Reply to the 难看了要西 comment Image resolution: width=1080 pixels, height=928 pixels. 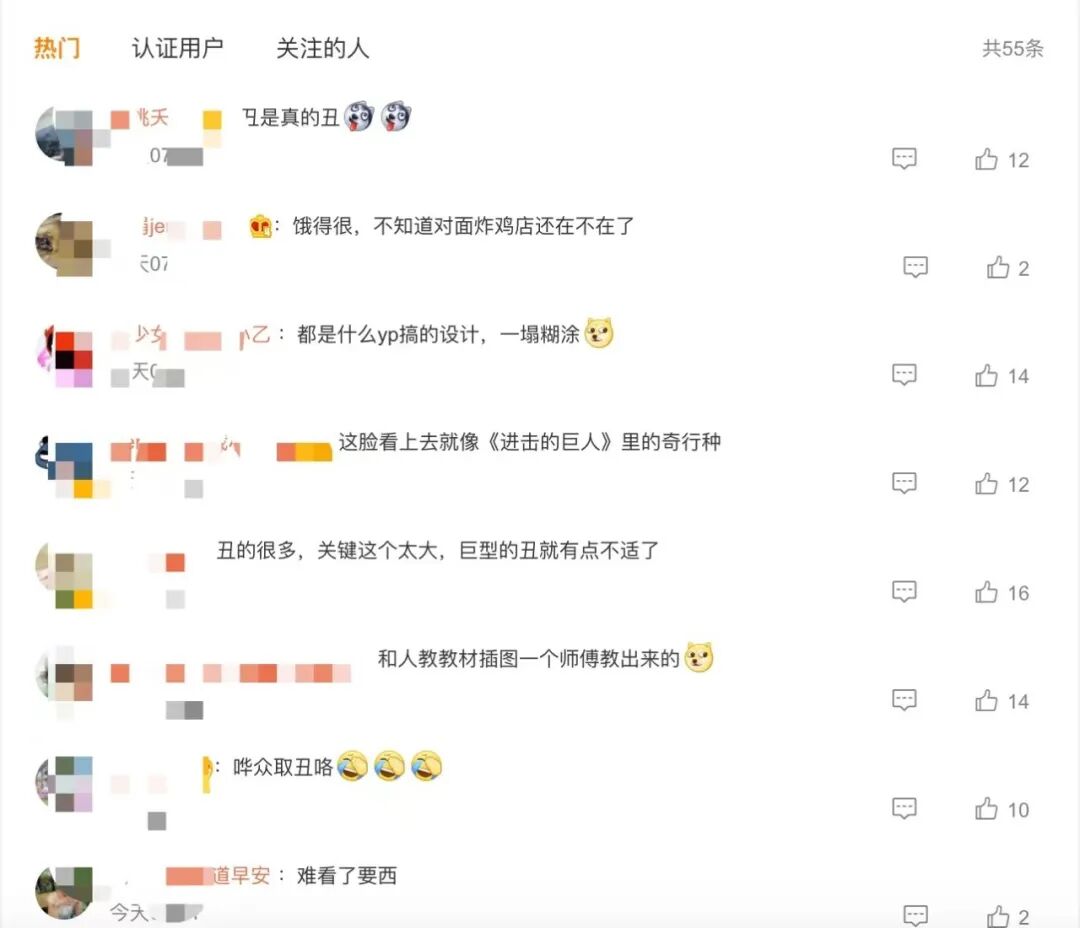point(915,916)
